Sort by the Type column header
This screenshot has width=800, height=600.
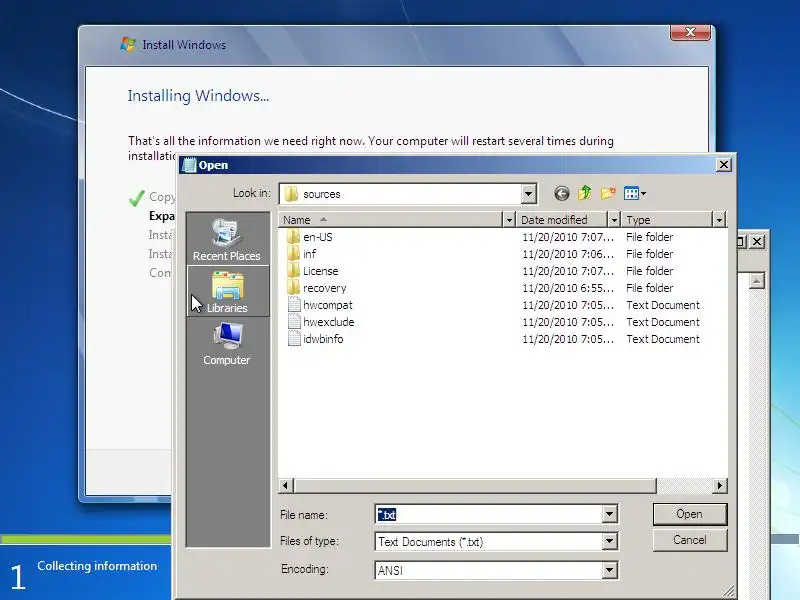pyautogui.click(x=667, y=220)
